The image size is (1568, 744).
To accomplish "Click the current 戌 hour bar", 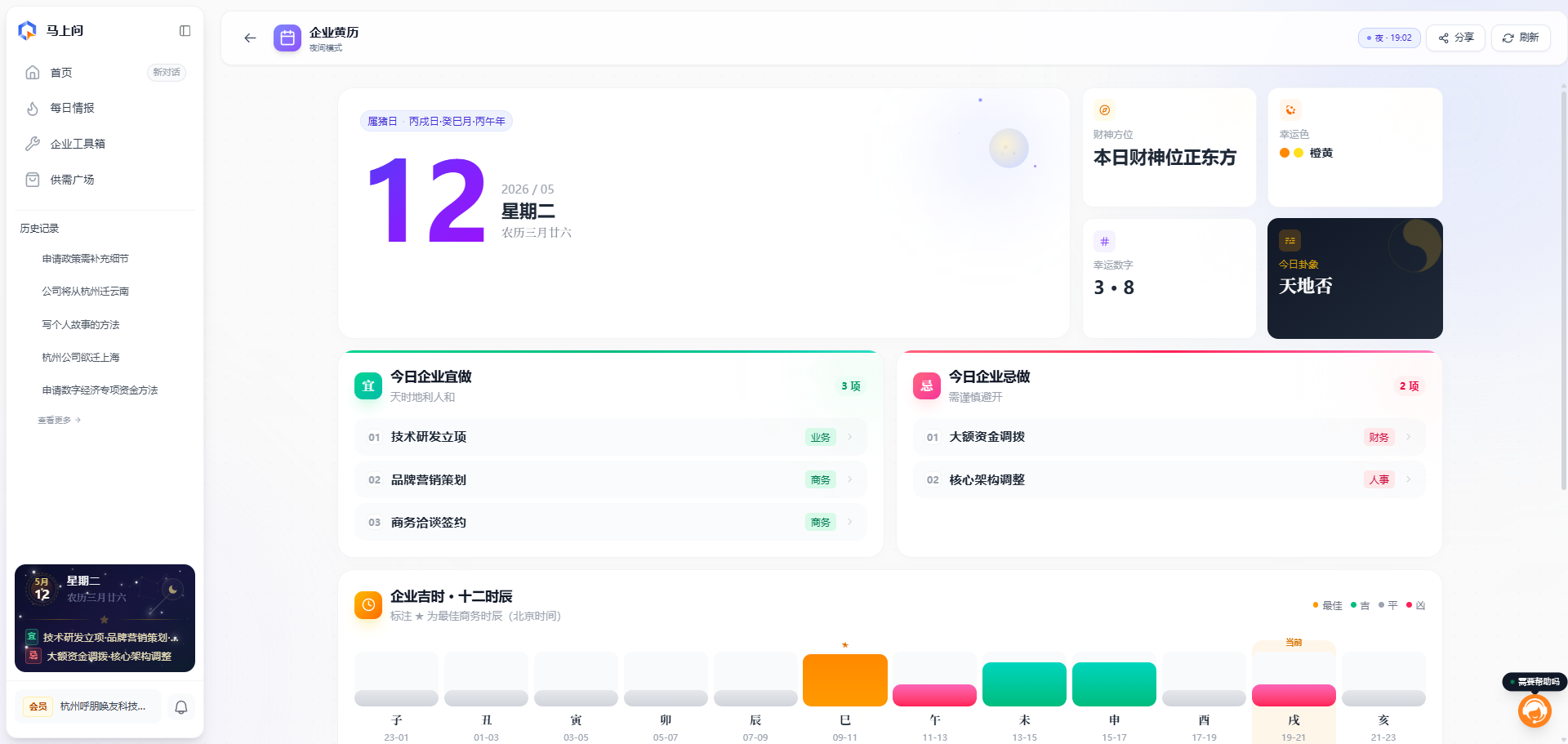I will pyautogui.click(x=1294, y=695).
